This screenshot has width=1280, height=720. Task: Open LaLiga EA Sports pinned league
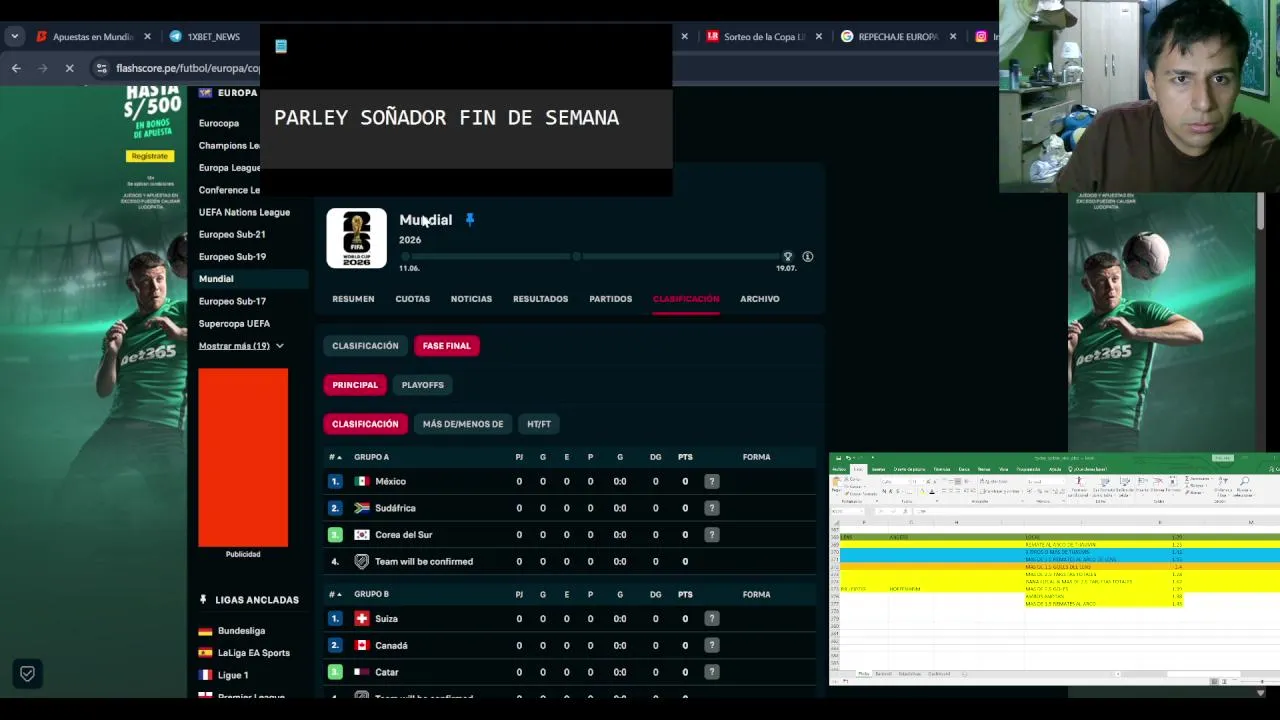[x=253, y=653]
